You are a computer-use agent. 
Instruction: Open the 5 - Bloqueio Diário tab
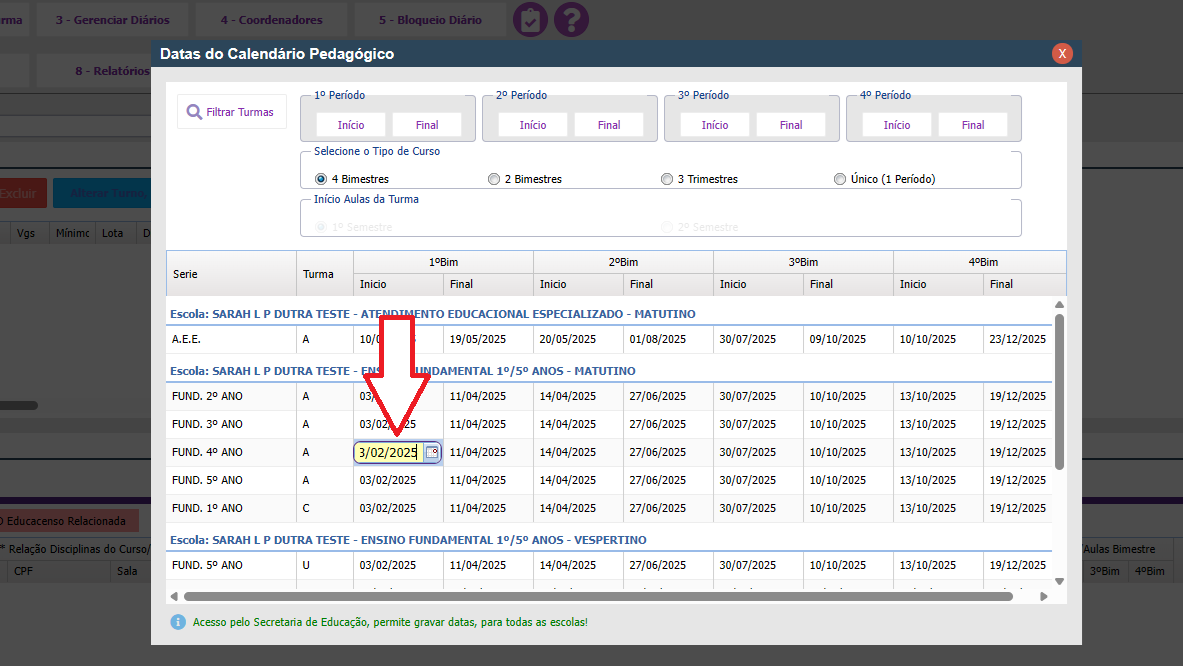(x=430, y=20)
